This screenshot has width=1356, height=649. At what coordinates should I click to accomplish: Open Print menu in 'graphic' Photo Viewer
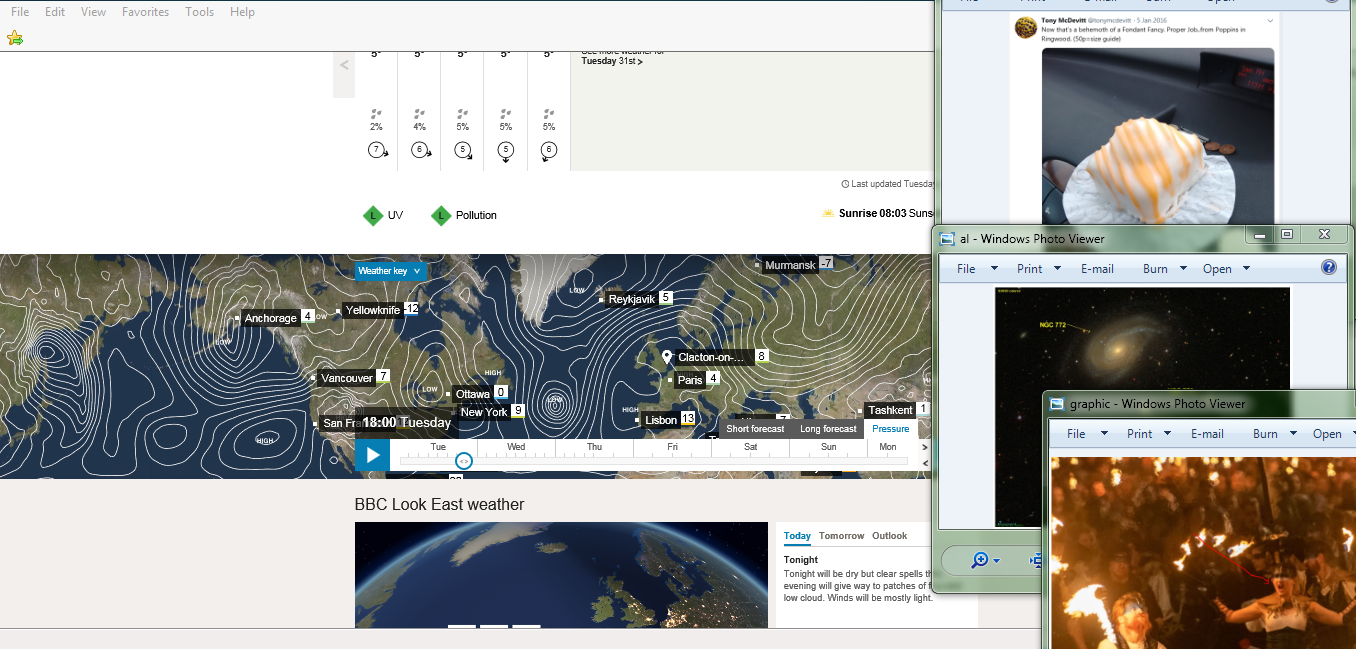1139,434
